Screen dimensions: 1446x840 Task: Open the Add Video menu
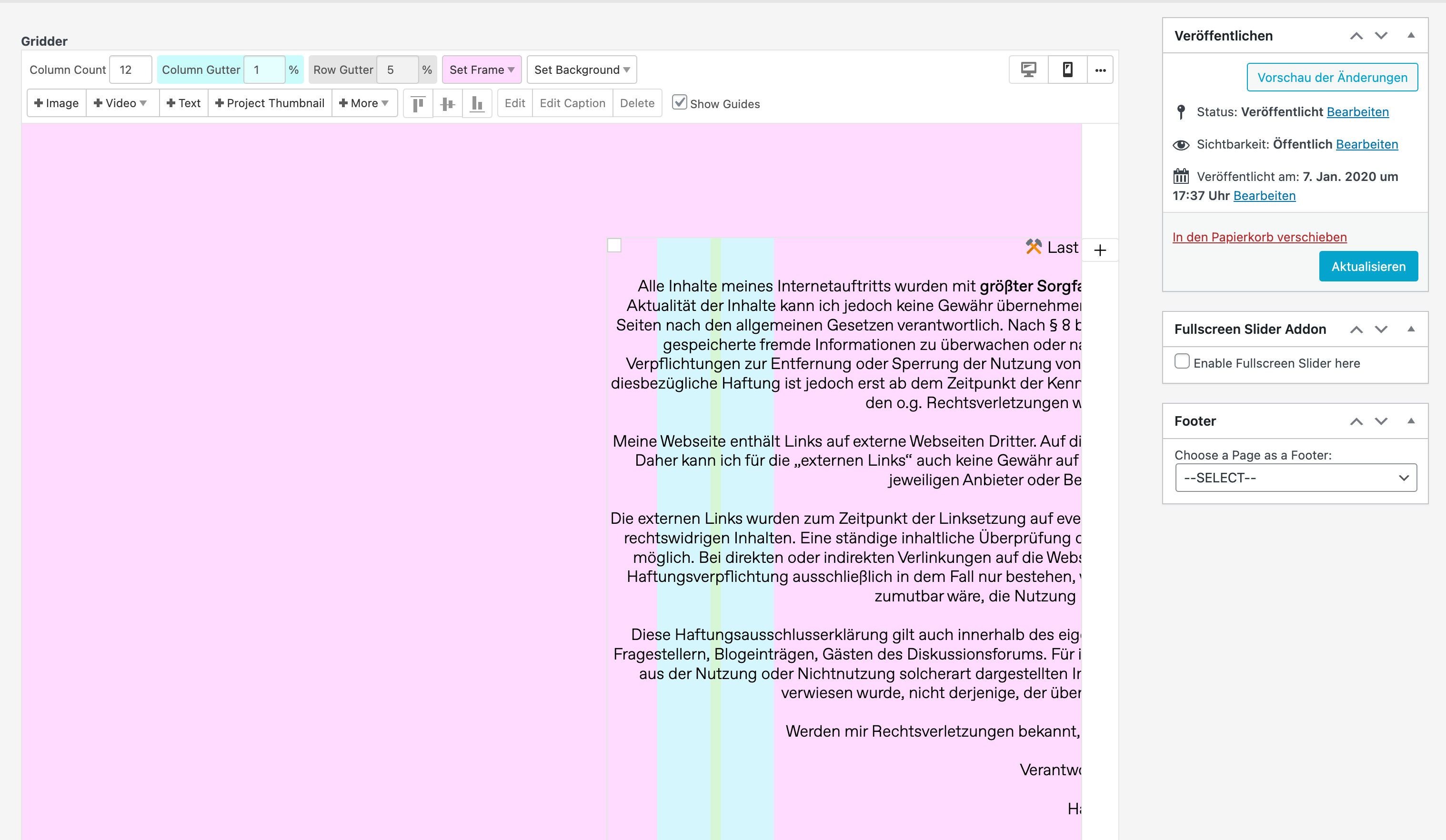coord(120,103)
